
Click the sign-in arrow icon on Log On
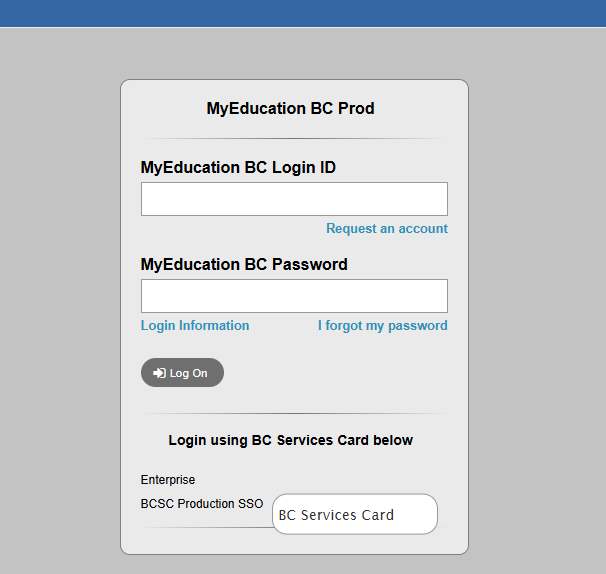159,373
